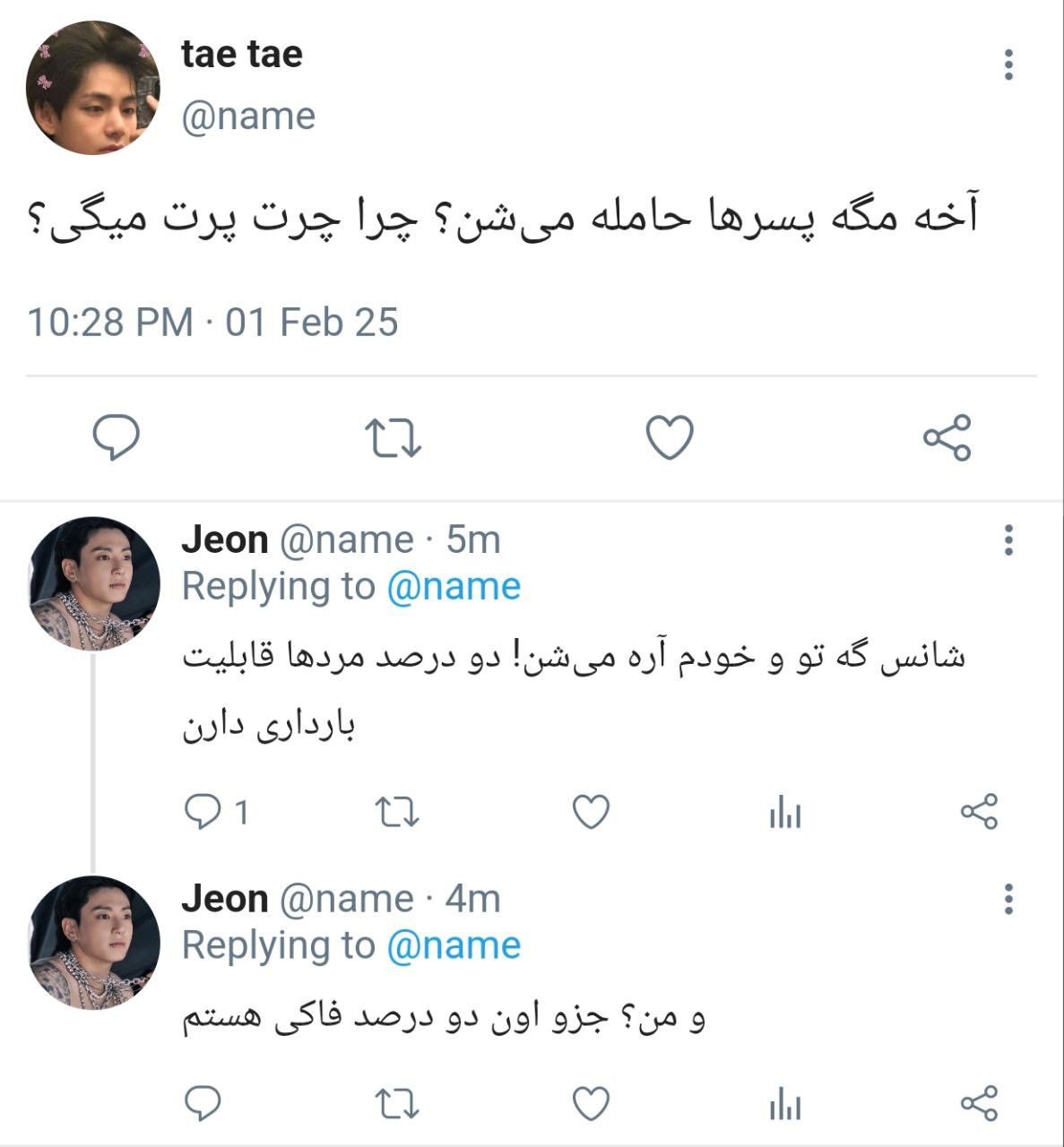
Task: Retweet Jeon's 5m reply
Action: pyautogui.click(x=395, y=812)
